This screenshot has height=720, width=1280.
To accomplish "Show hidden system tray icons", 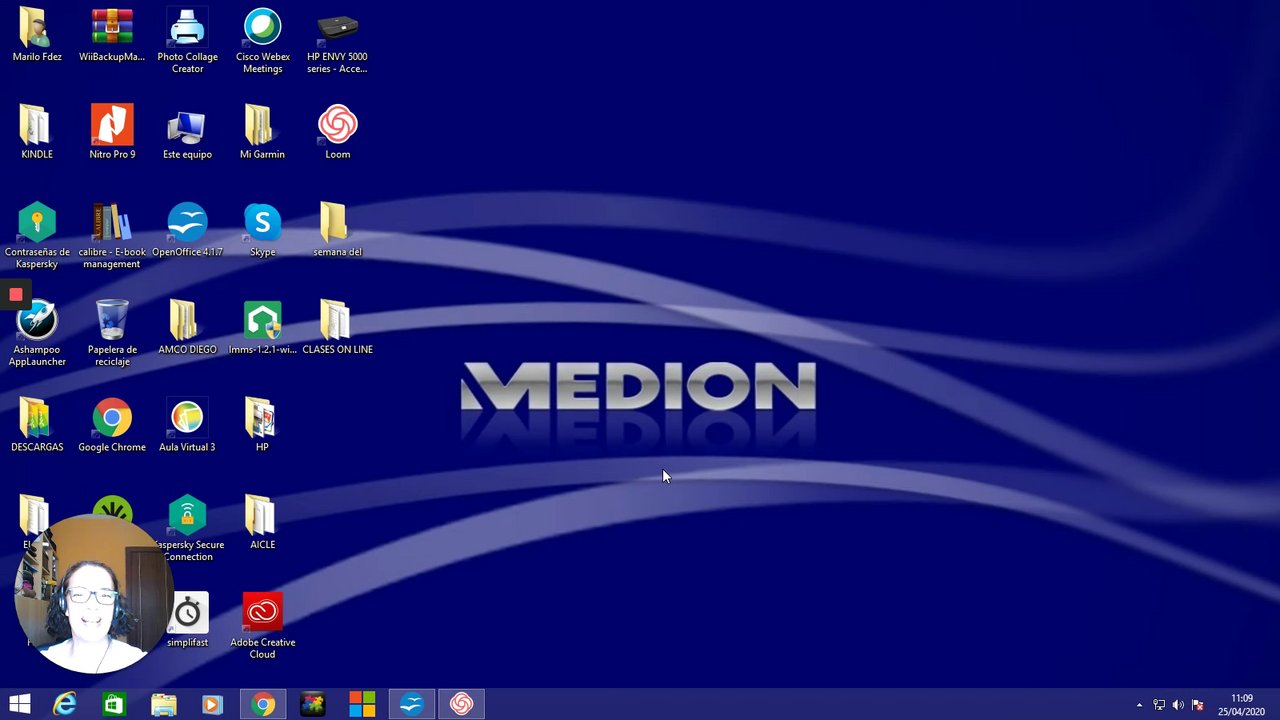I will pyautogui.click(x=1139, y=705).
